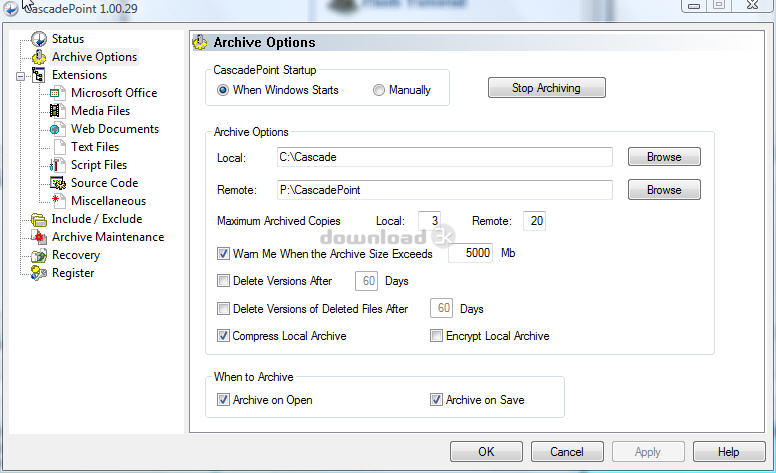Click the Apply button
776x473 pixels.
coord(648,452)
